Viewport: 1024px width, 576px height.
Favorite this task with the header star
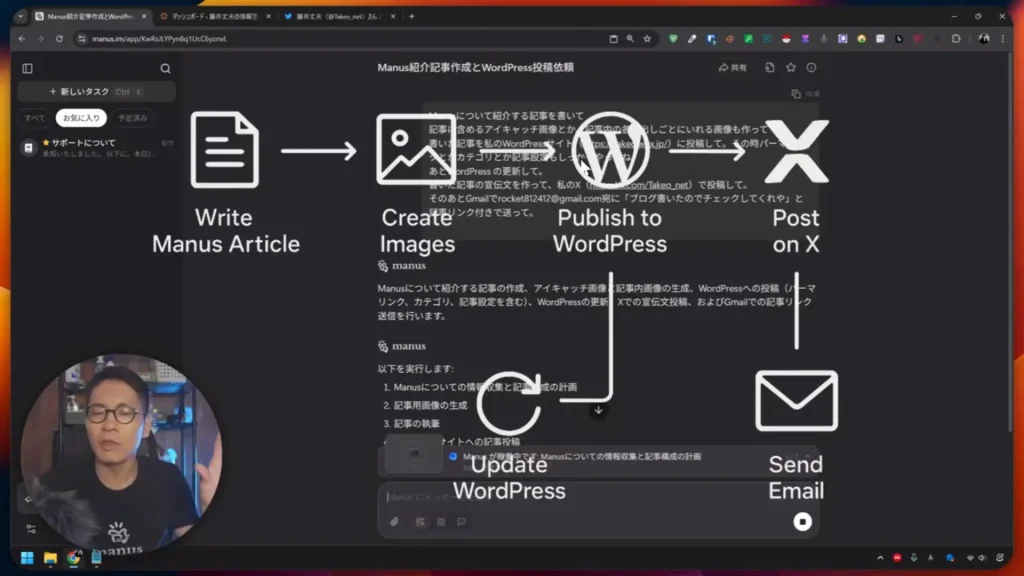click(x=791, y=67)
